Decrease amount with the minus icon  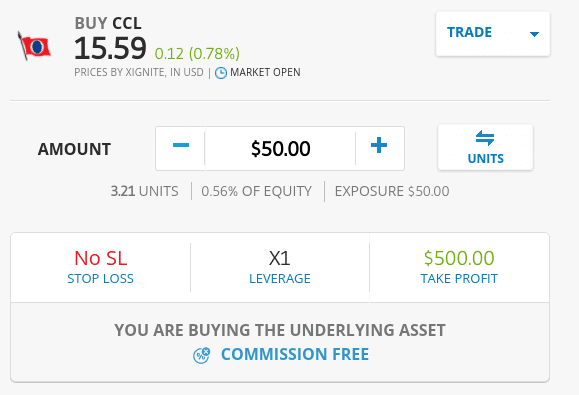point(181,145)
